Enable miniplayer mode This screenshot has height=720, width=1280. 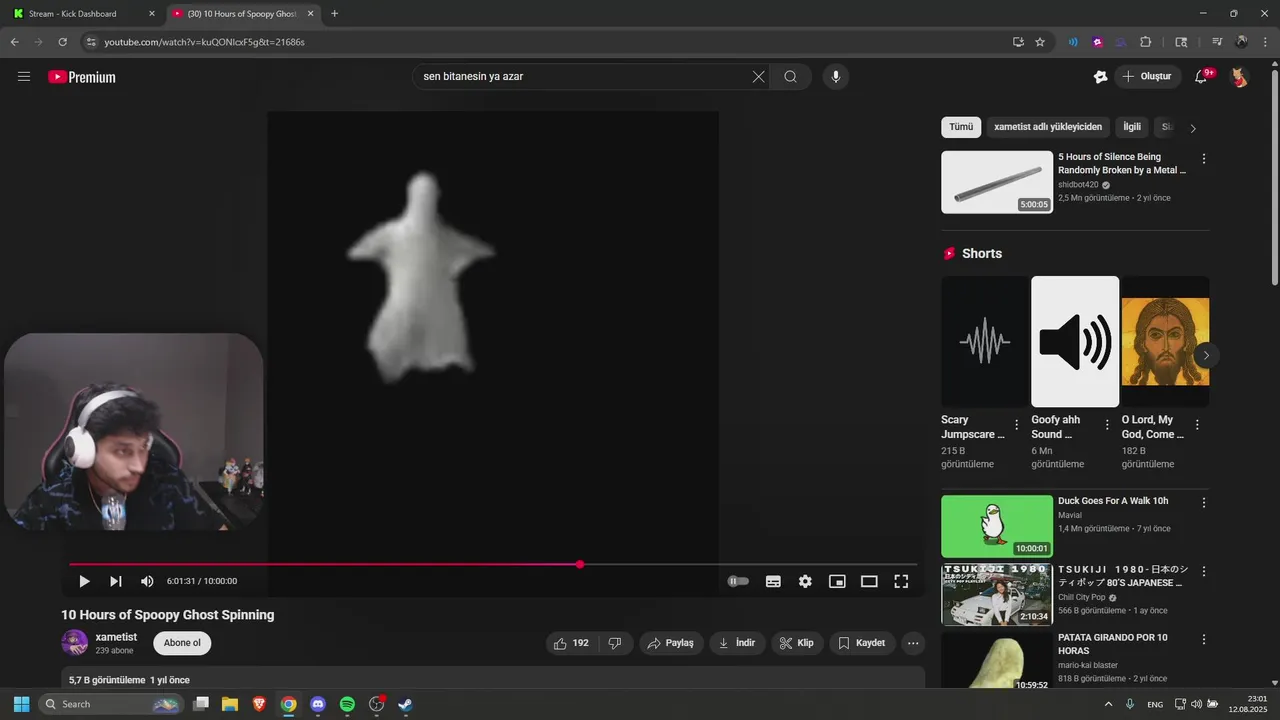click(837, 581)
